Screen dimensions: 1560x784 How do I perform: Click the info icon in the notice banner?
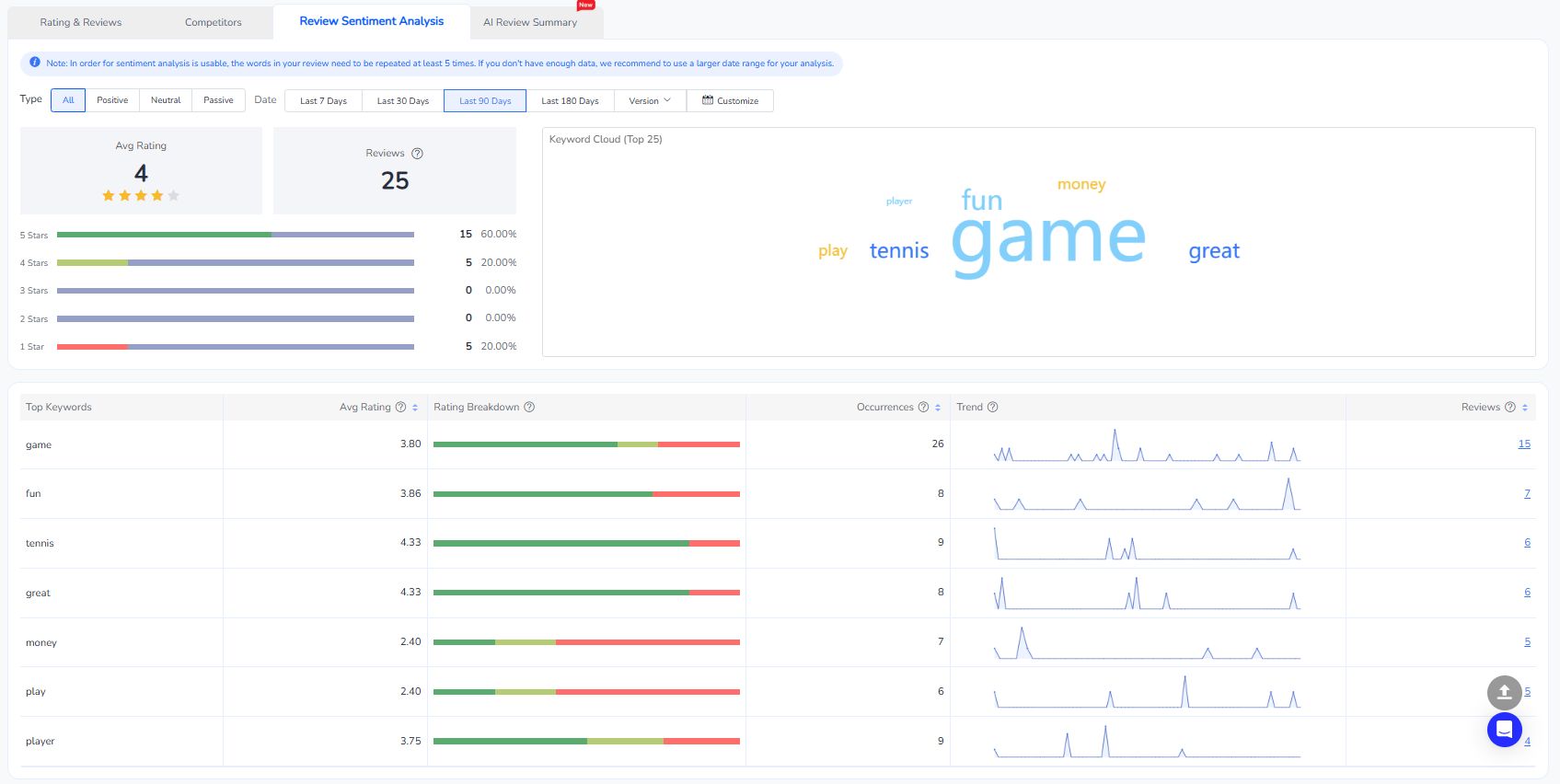35,63
